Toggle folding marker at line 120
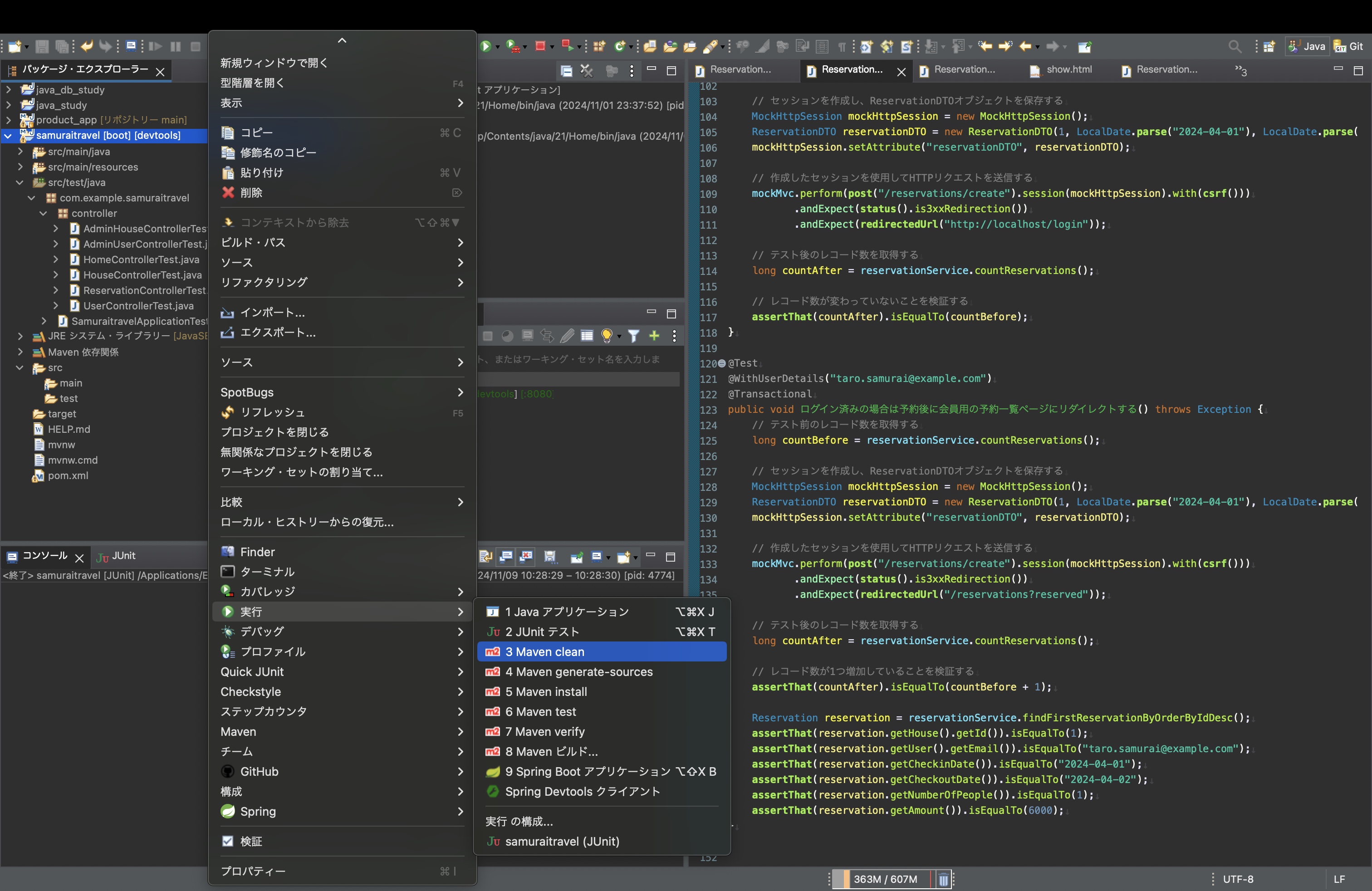1372x891 pixels. tap(721, 364)
